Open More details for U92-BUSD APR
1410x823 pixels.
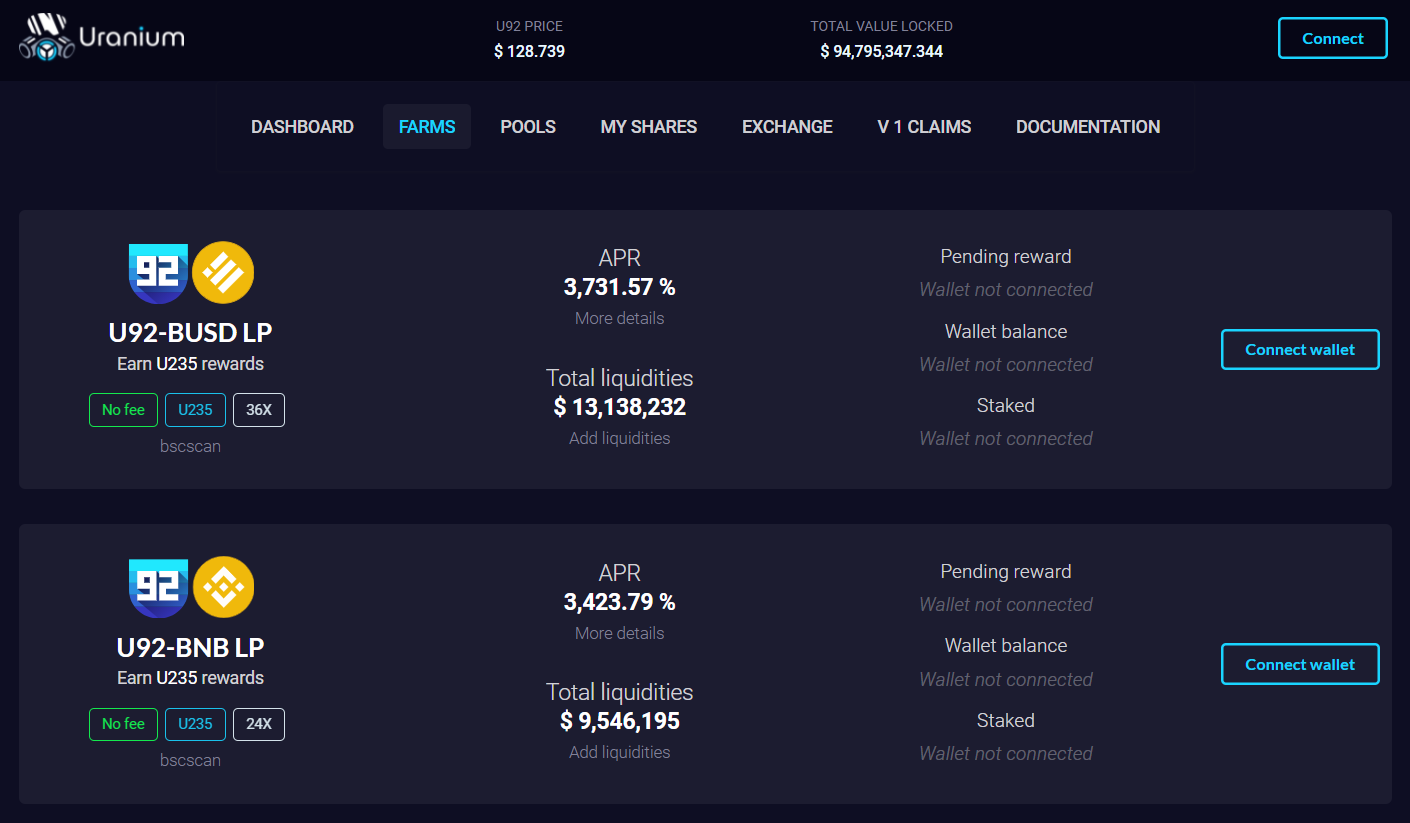[x=620, y=318]
